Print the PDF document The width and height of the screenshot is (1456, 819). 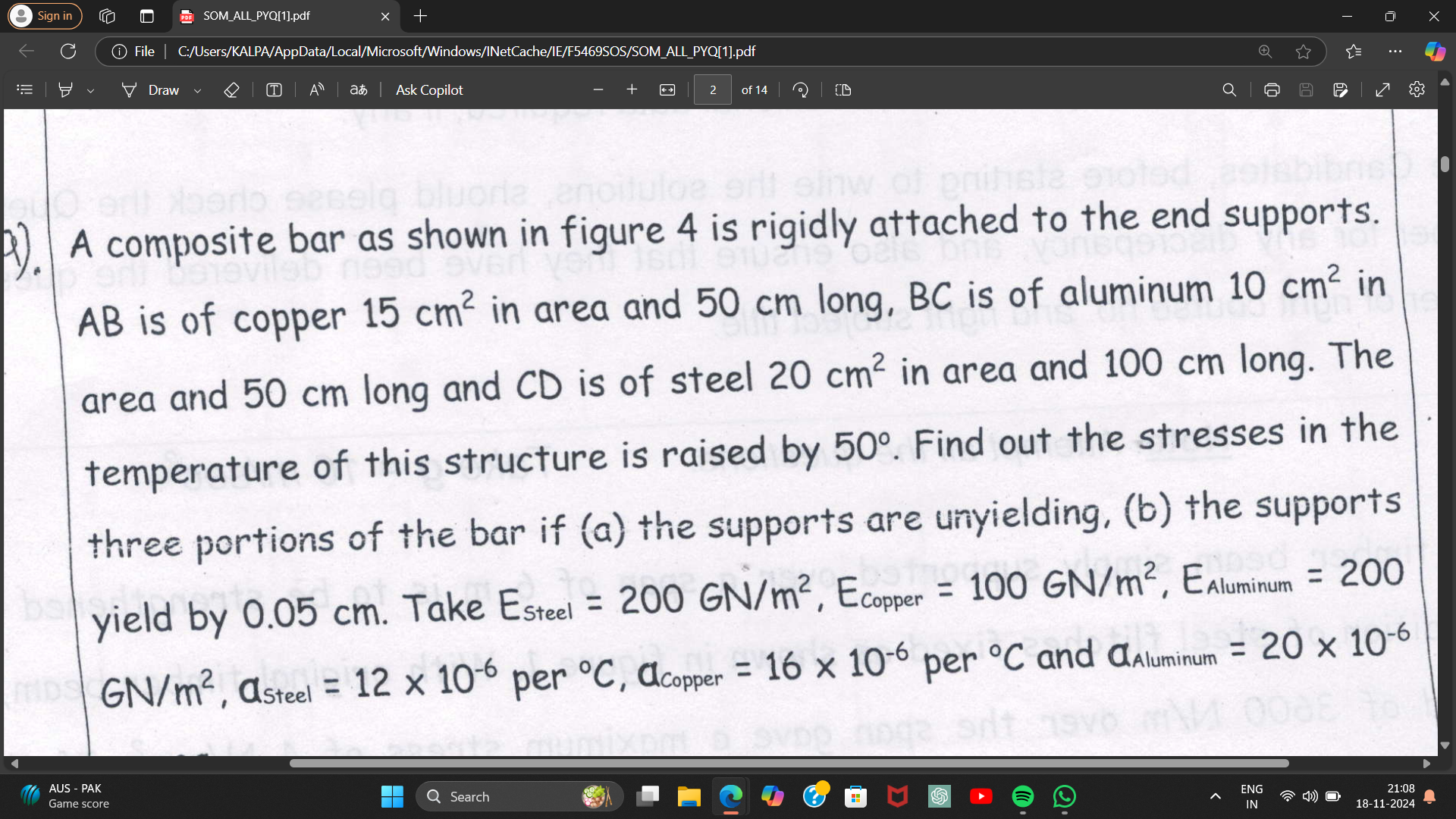click(x=1272, y=89)
